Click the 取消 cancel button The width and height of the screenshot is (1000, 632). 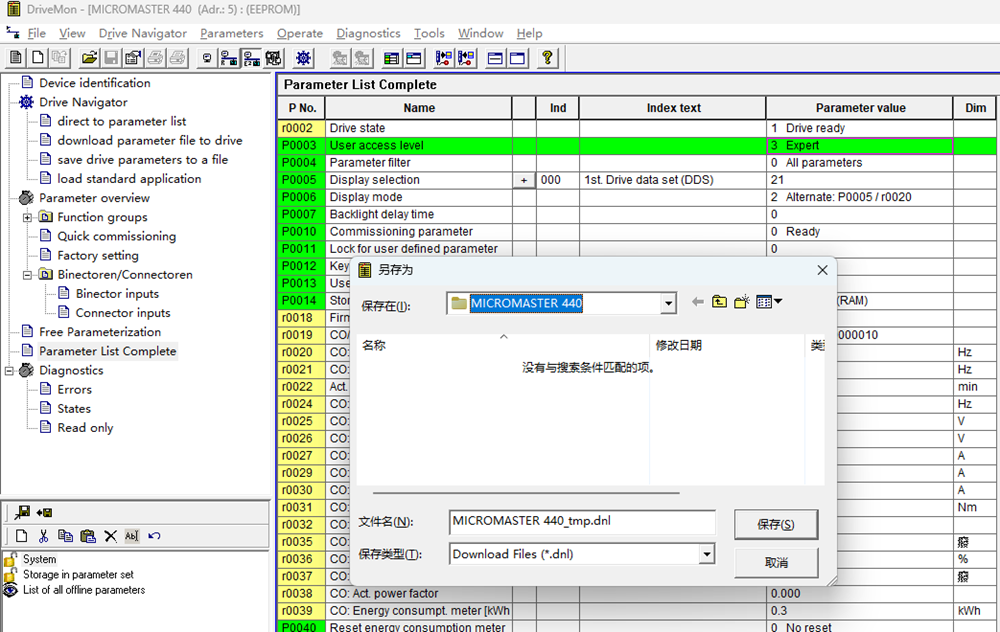click(776, 562)
